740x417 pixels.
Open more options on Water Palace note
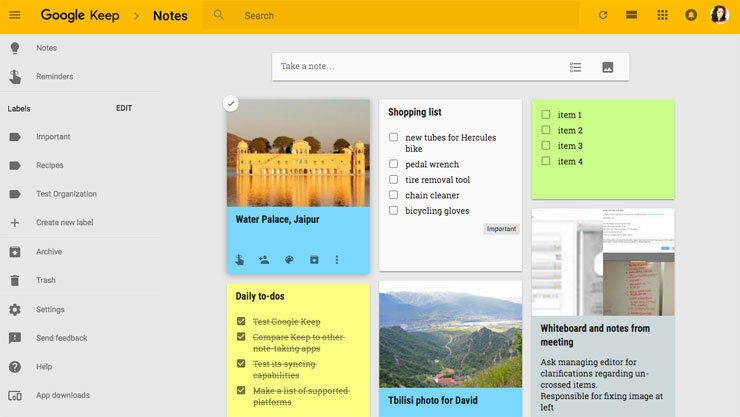[336, 259]
